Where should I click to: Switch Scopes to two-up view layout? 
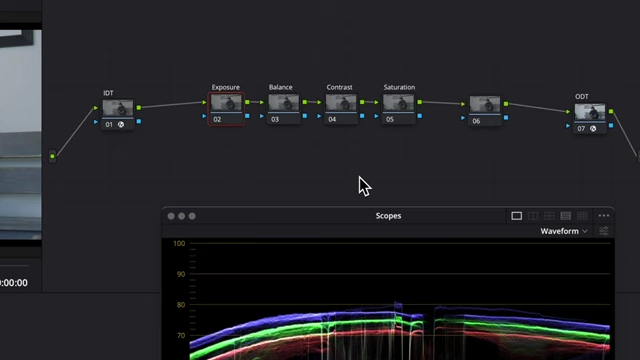(x=533, y=216)
